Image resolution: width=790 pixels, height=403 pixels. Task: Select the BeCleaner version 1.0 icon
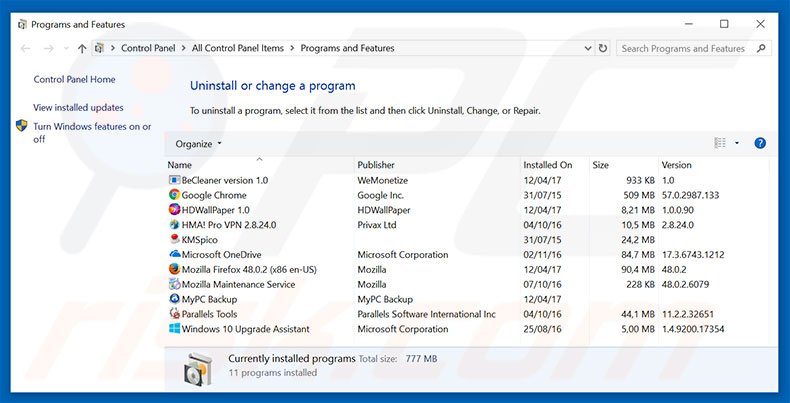coord(174,180)
